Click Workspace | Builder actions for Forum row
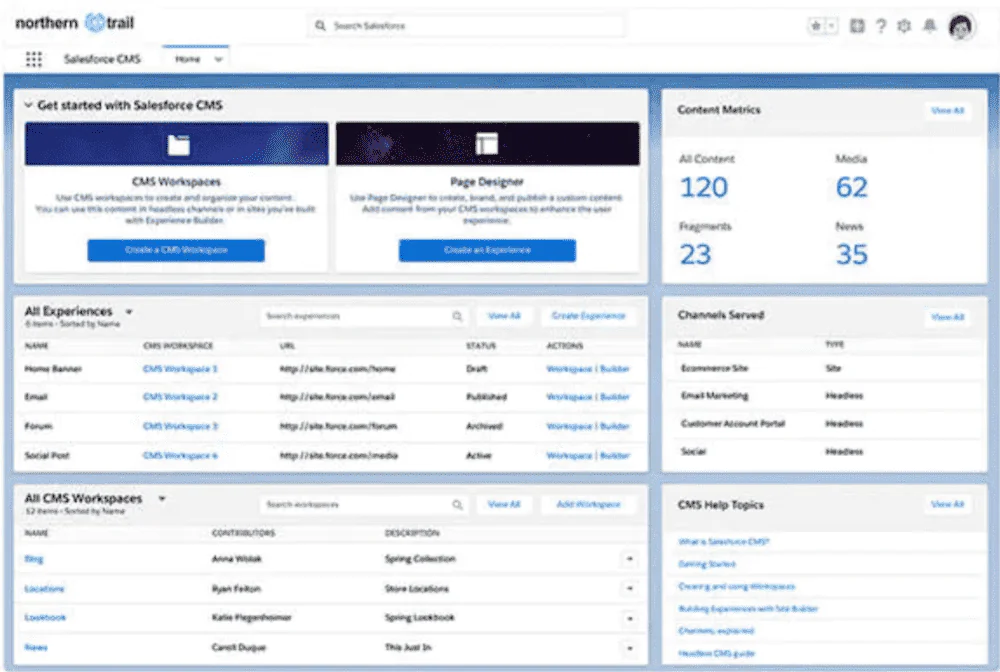This screenshot has width=1000, height=672. tap(588, 426)
